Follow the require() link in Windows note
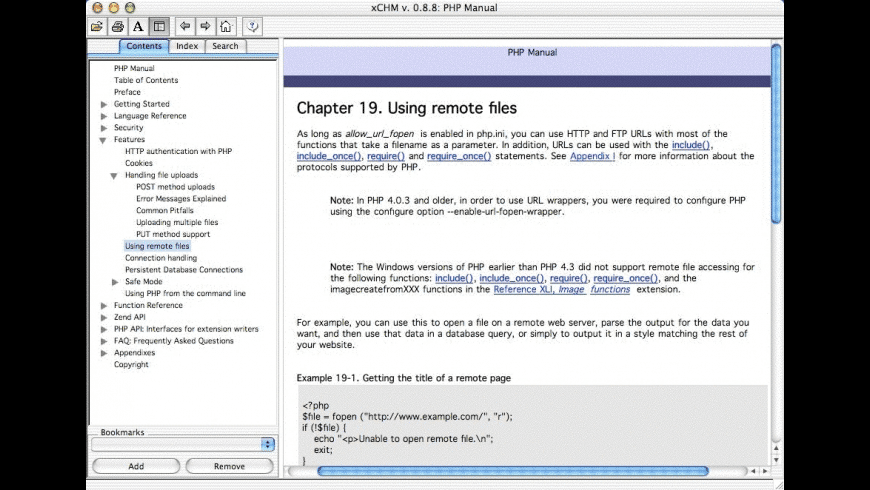 pos(568,278)
